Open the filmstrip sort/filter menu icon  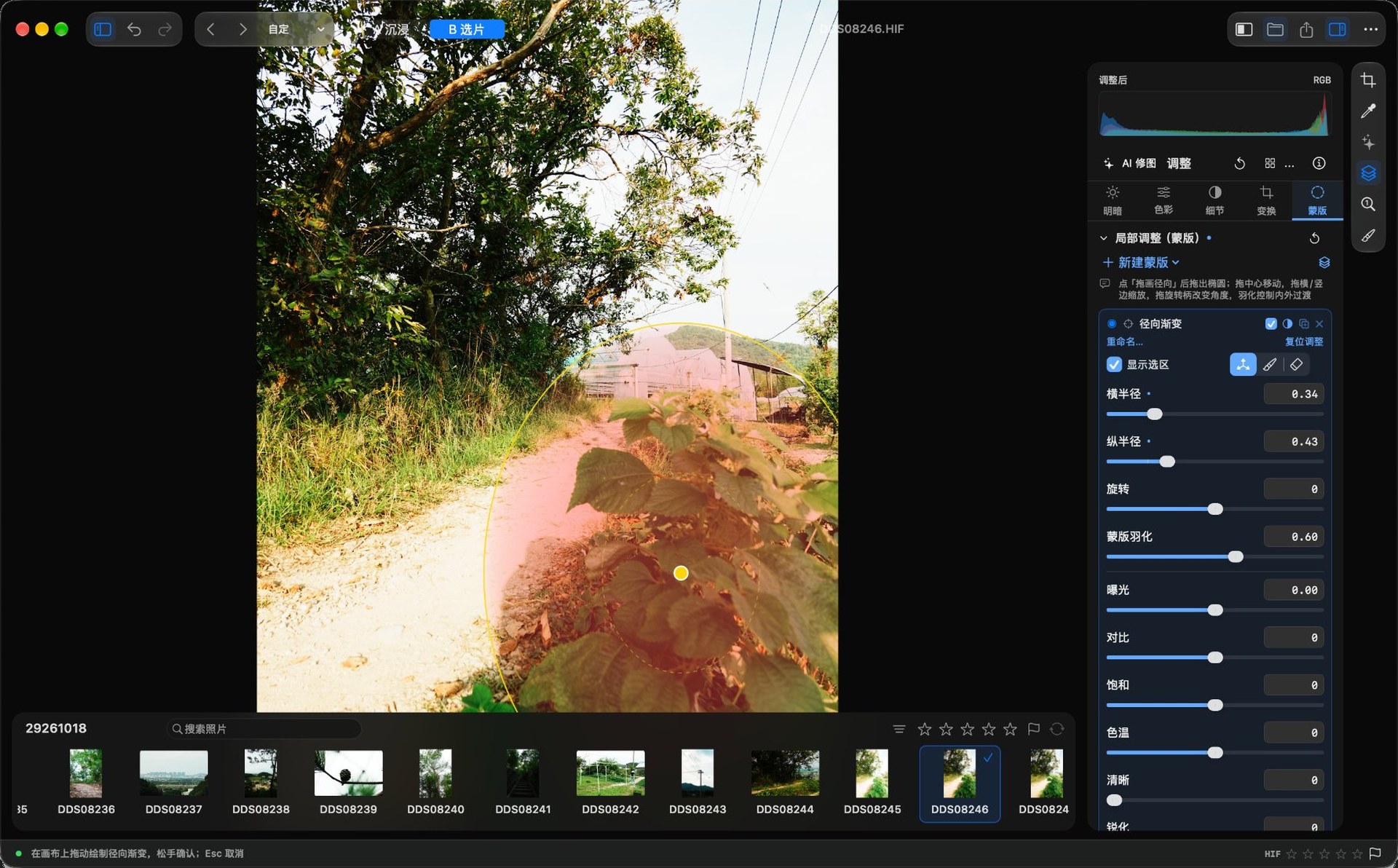click(899, 729)
